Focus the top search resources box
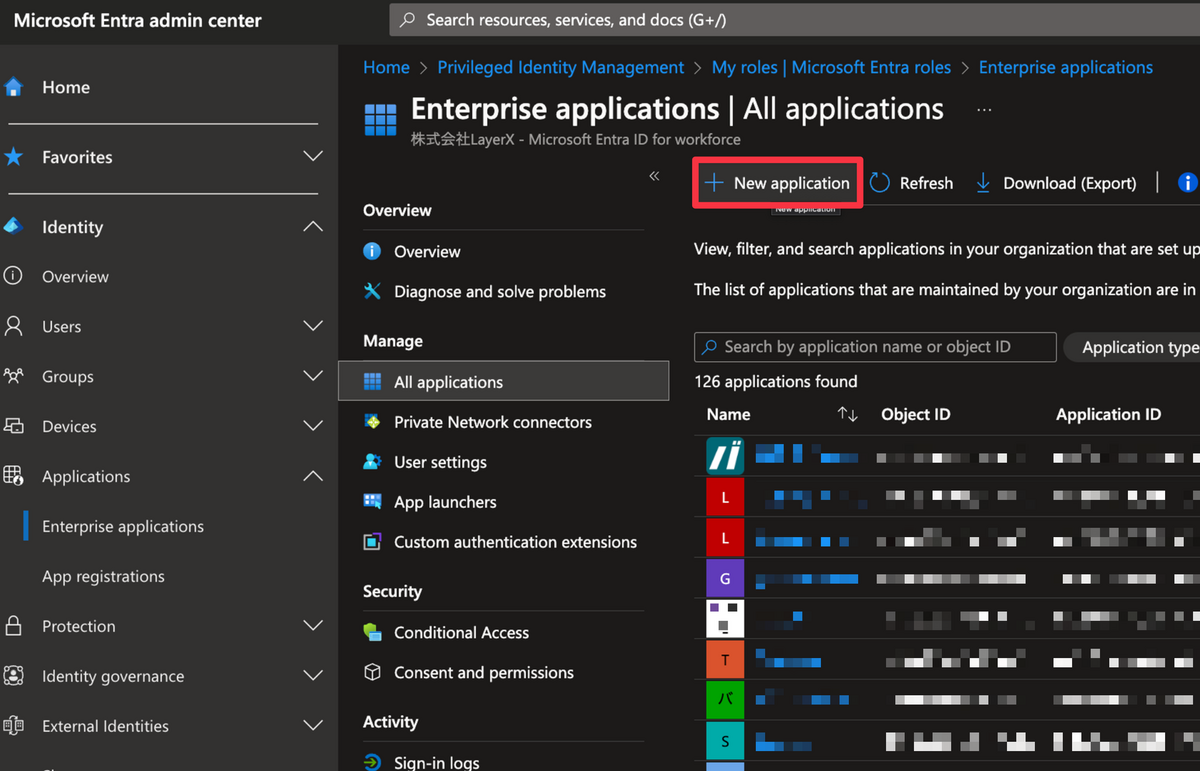The height and width of the screenshot is (771, 1200). [795, 20]
